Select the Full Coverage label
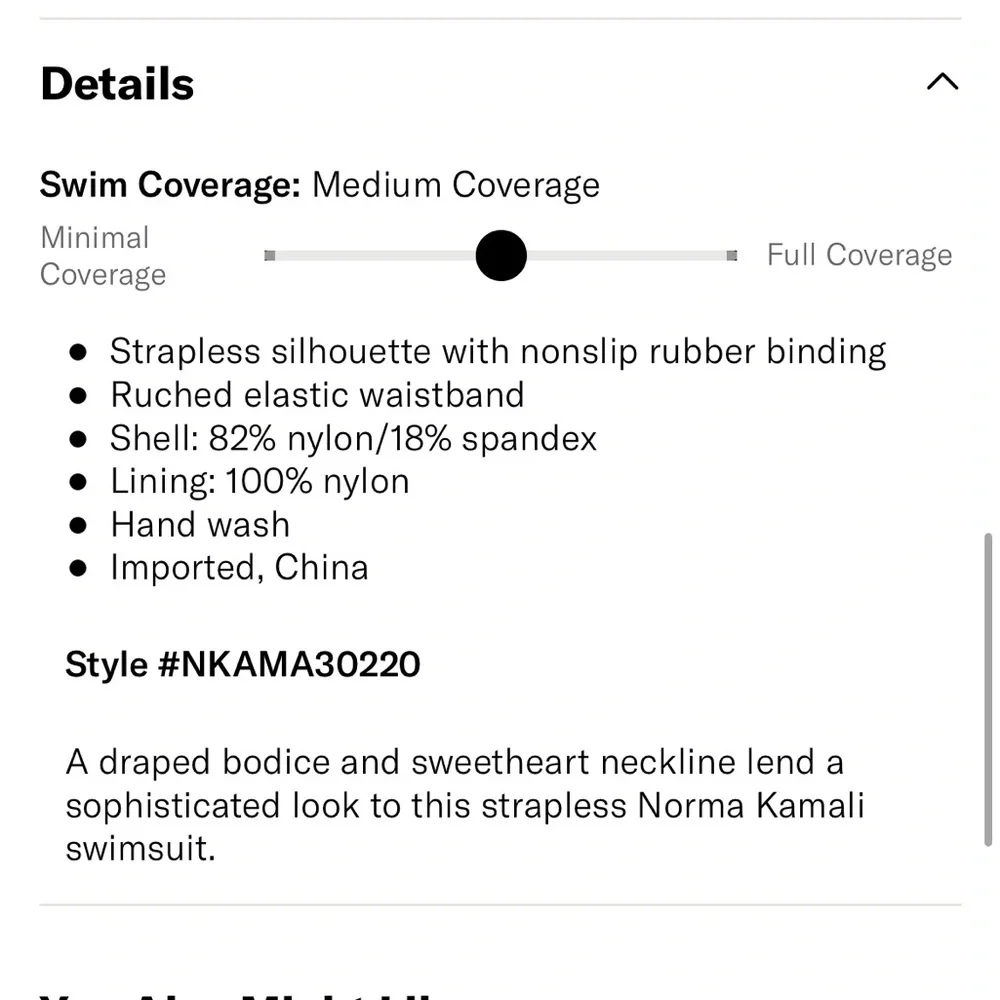 (859, 255)
